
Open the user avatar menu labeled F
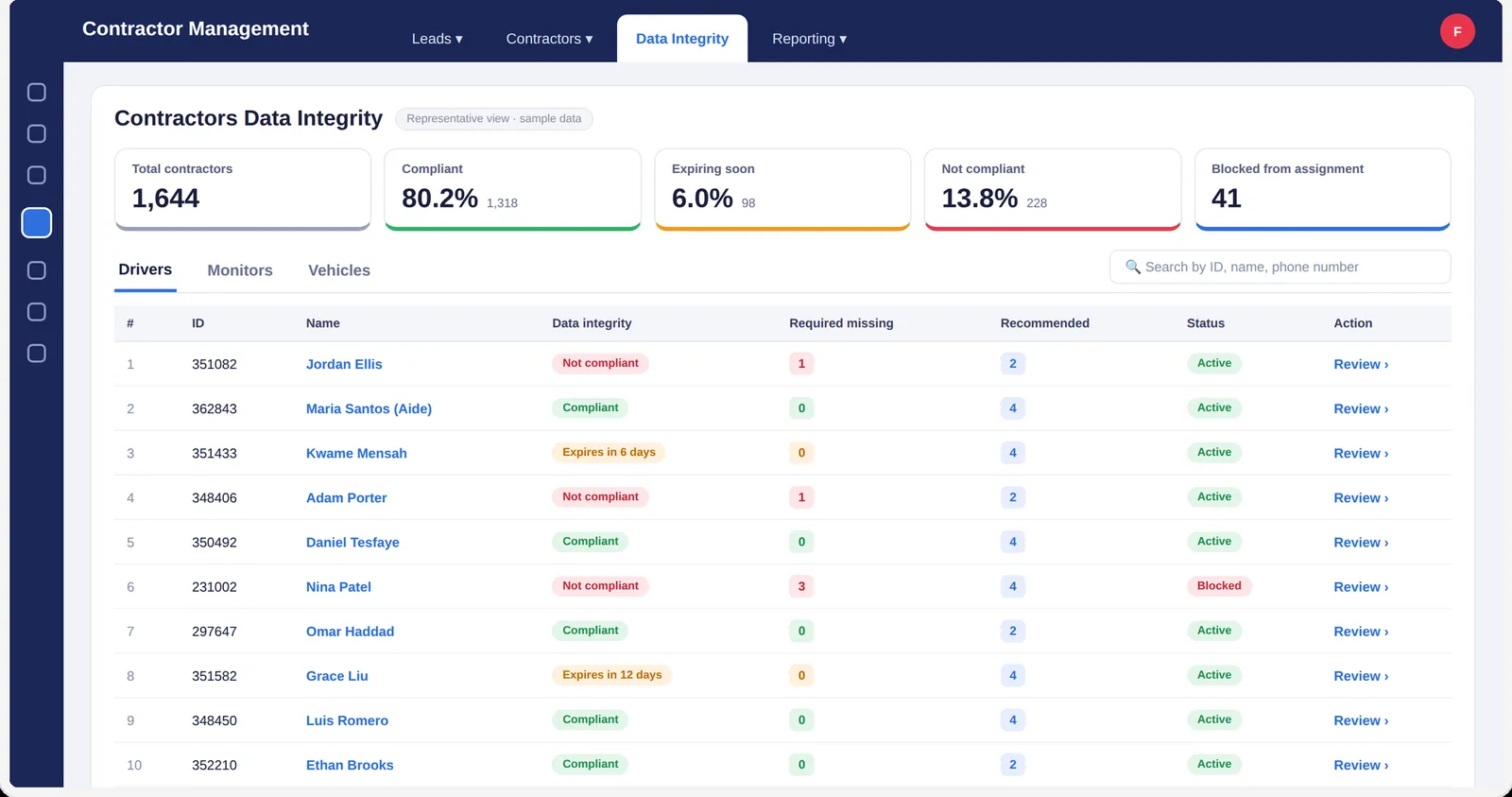coord(1457,31)
